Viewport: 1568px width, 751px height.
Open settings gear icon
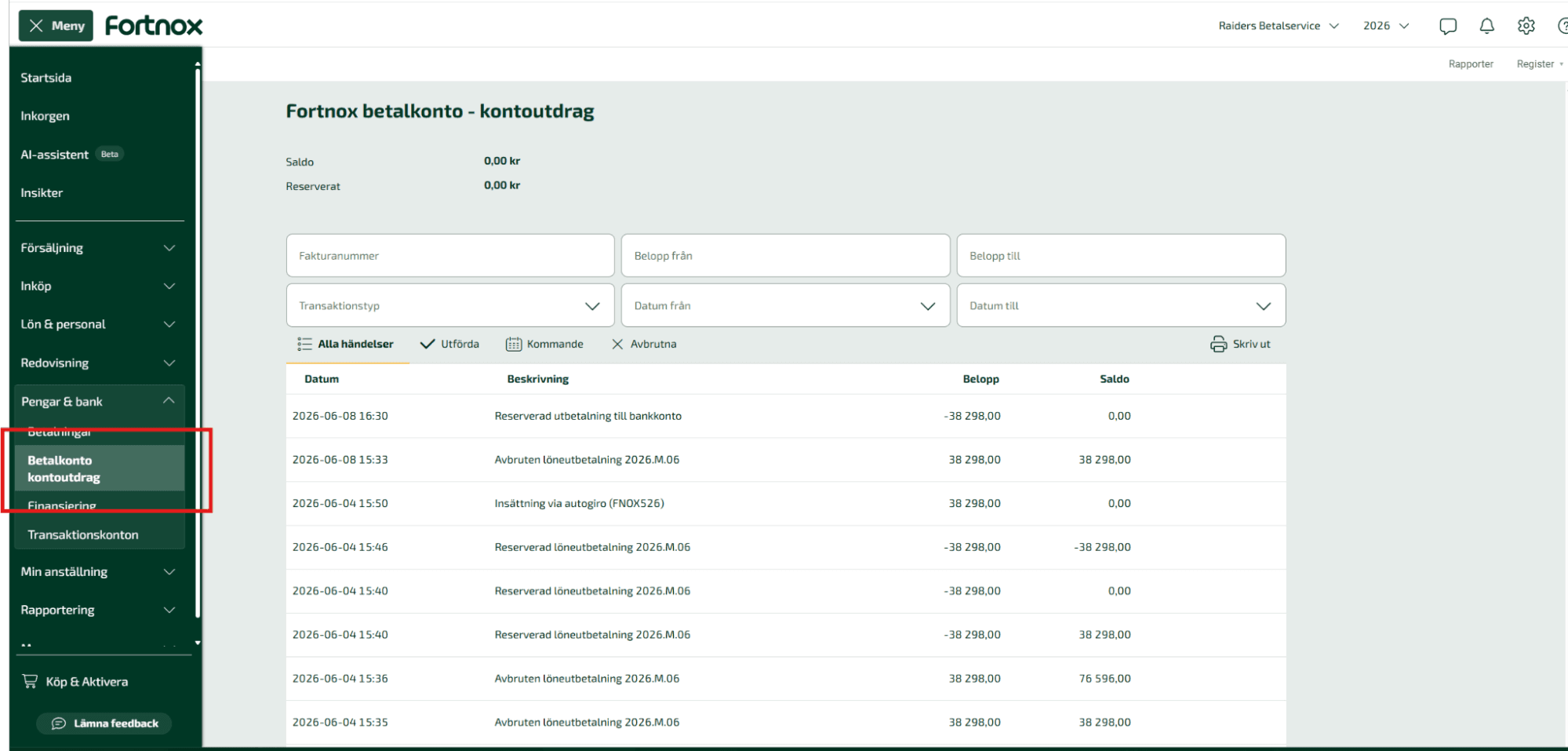(1526, 26)
